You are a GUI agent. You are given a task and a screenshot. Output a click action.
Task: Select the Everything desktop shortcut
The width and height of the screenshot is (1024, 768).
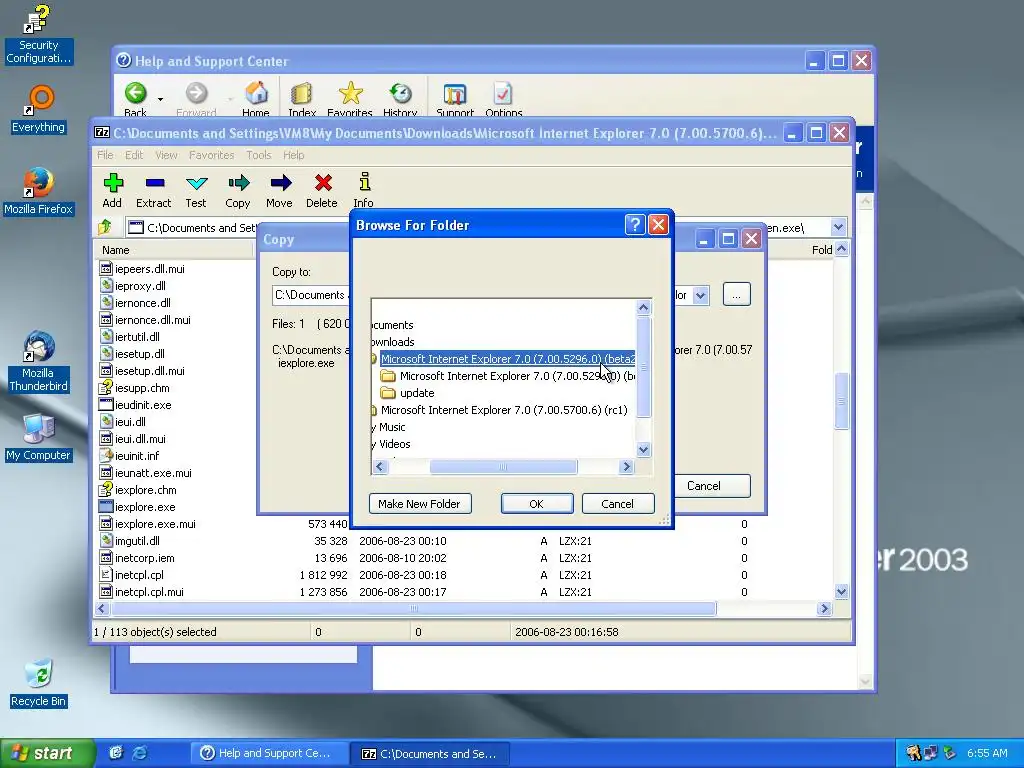click(x=38, y=109)
